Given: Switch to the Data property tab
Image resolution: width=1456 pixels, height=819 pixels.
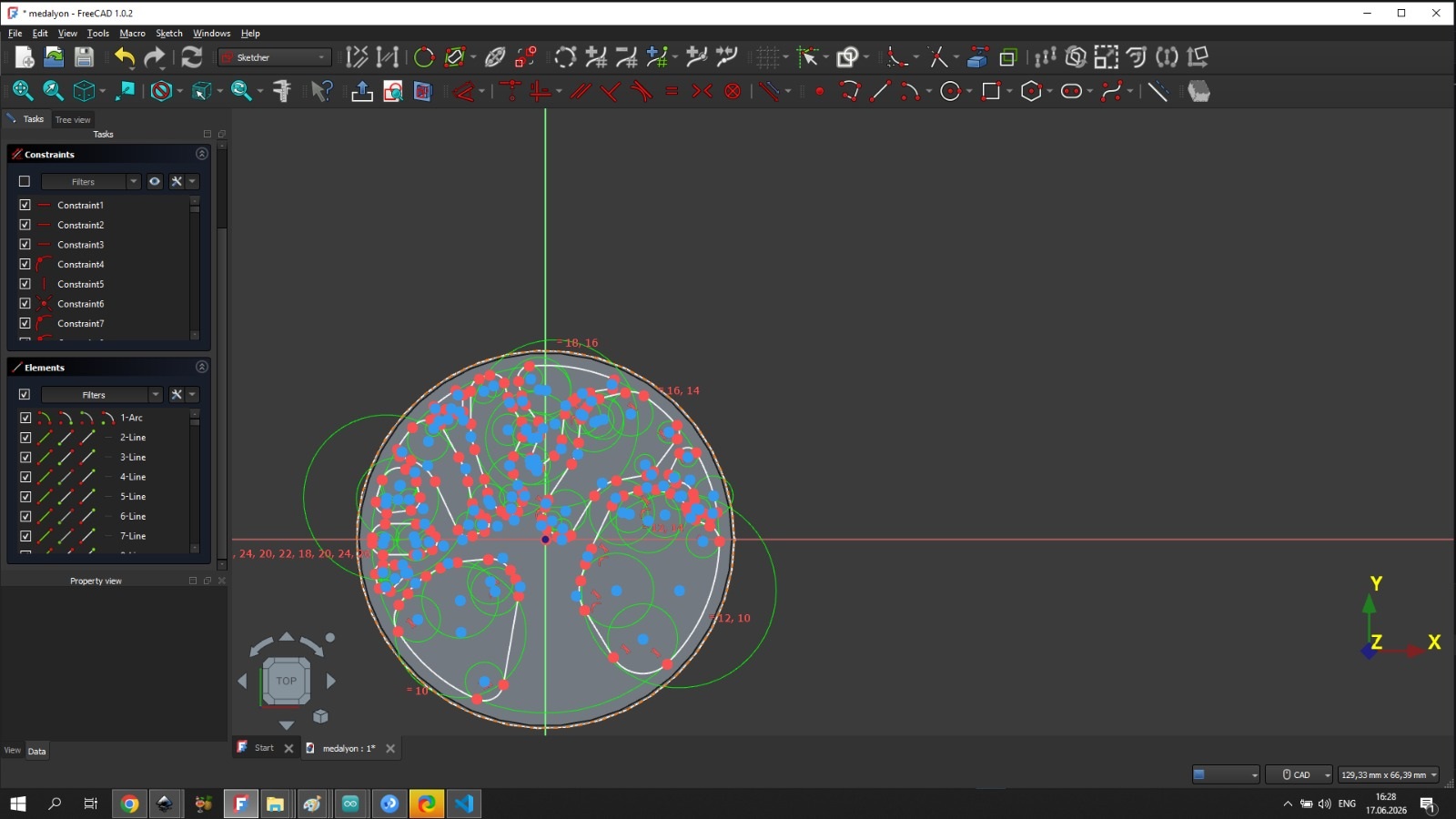Looking at the screenshot, I should point(36,751).
